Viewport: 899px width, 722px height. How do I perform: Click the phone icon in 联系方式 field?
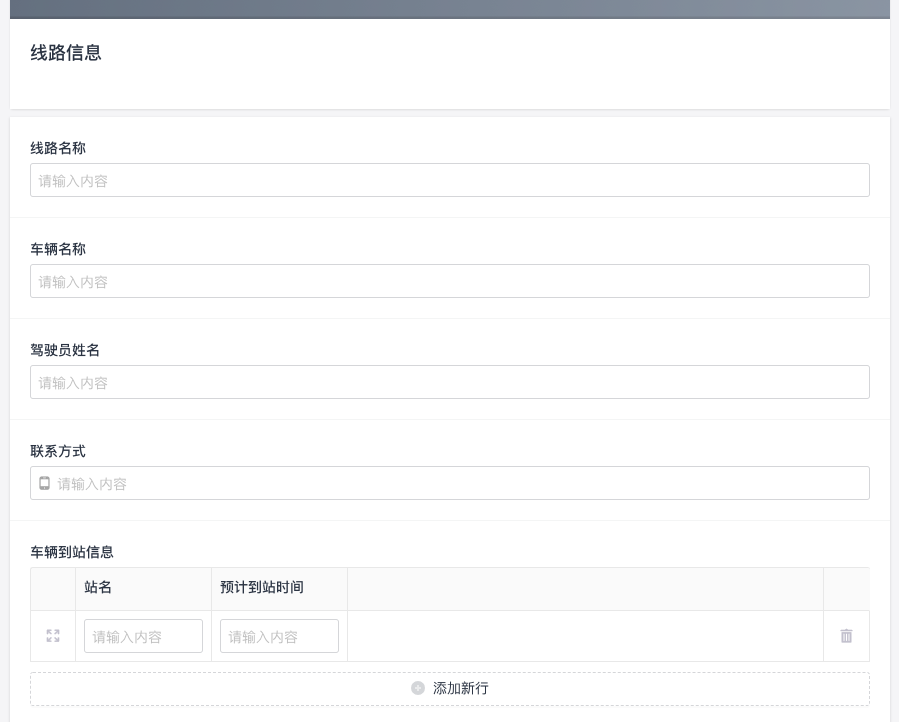(44, 483)
